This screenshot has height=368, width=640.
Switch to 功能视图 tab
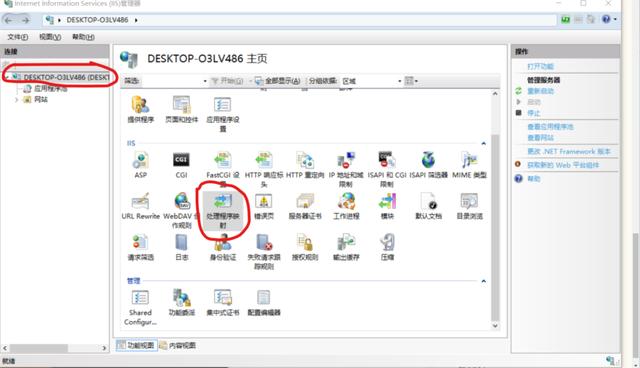pyautogui.click(x=136, y=345)
